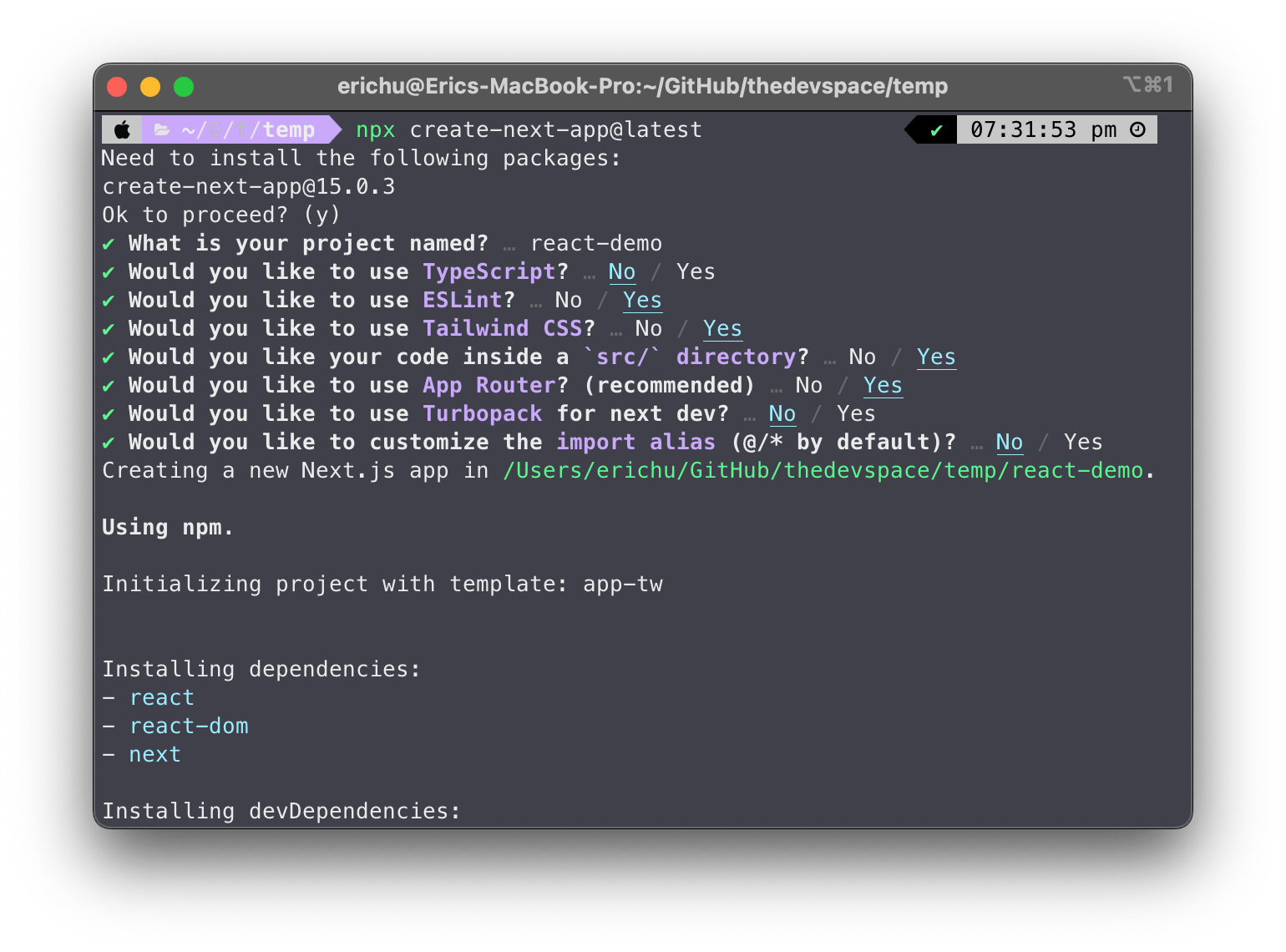The image size is (1286, 952).
Task: Click the green checkmark badge beside the timestamp
Action: [936, 129]
